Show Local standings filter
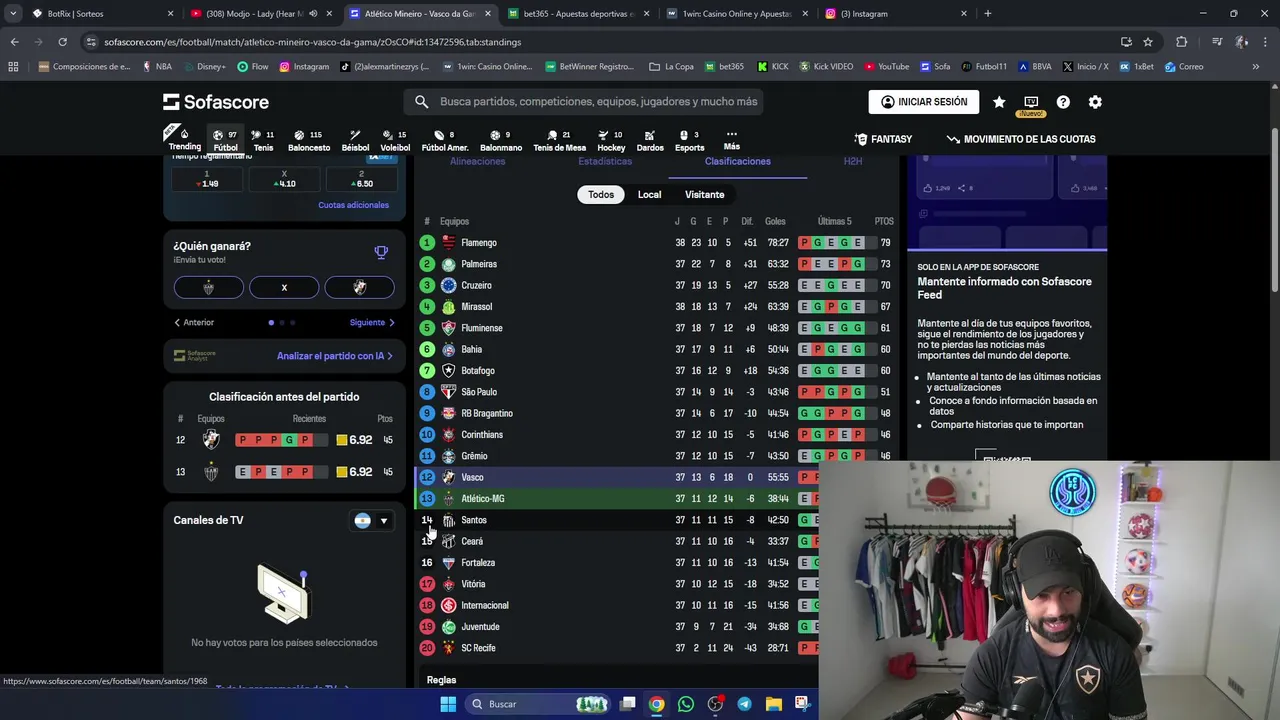Viewport: 1280px width, 720px height. (x=650, y=195)
